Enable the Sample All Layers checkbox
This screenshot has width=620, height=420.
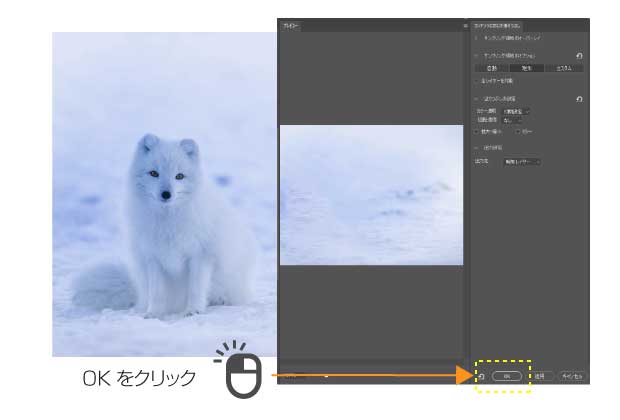[x=477, y=80]
